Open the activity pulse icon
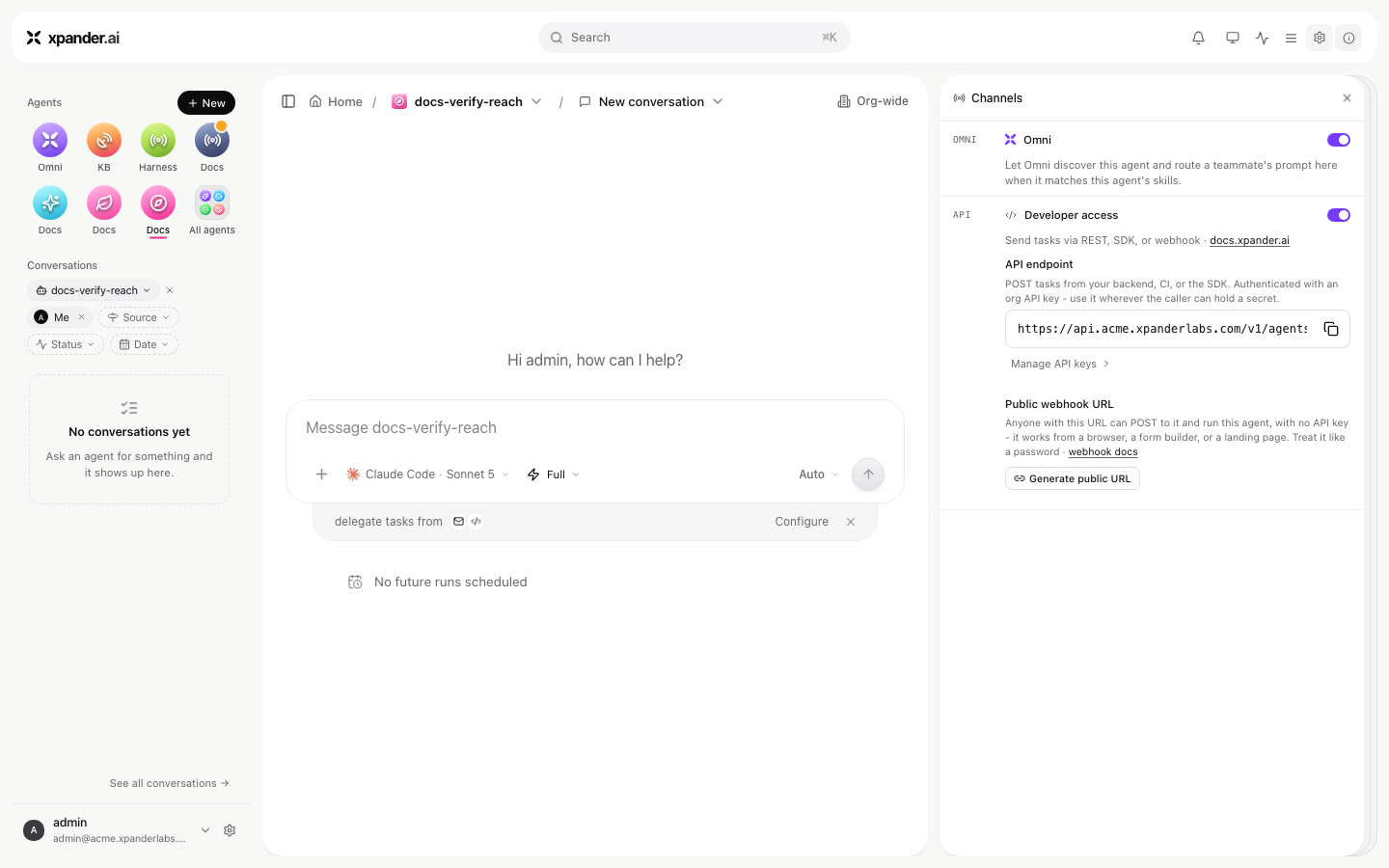Screen dimensions: 1389x868 pyautogui.click(x=1263, y=38)
